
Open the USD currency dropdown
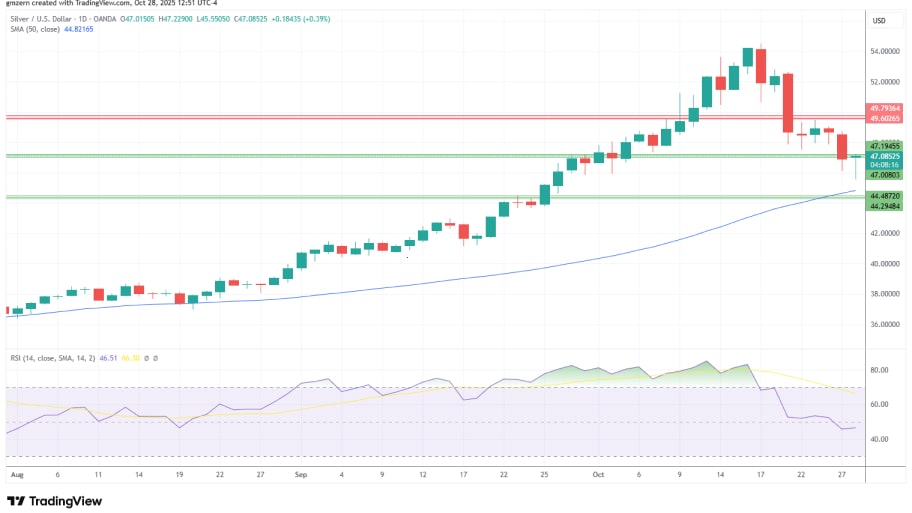coord(880,21)
